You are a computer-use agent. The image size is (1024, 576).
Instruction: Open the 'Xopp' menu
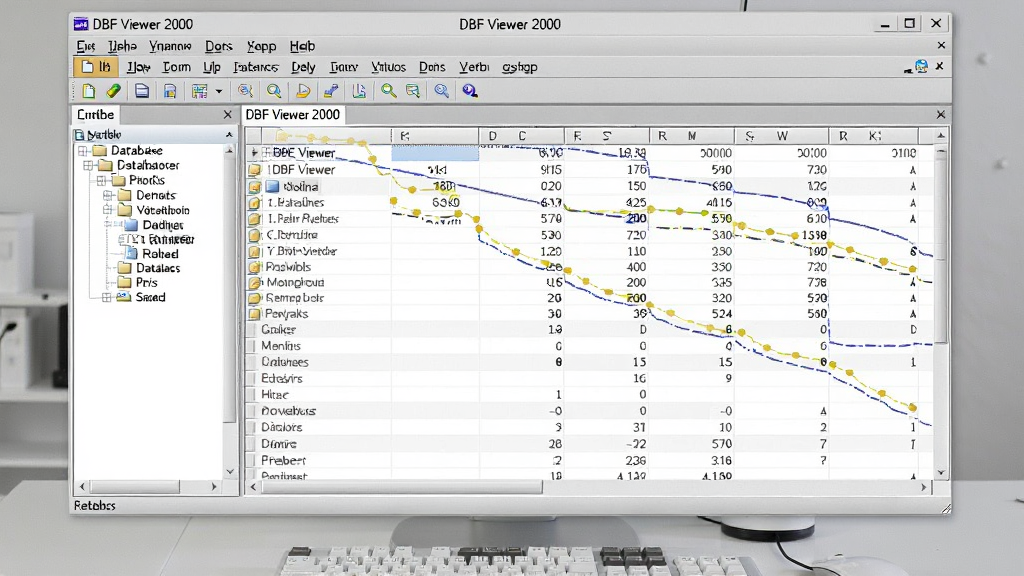pyautogui.click(x=261, y=46)
